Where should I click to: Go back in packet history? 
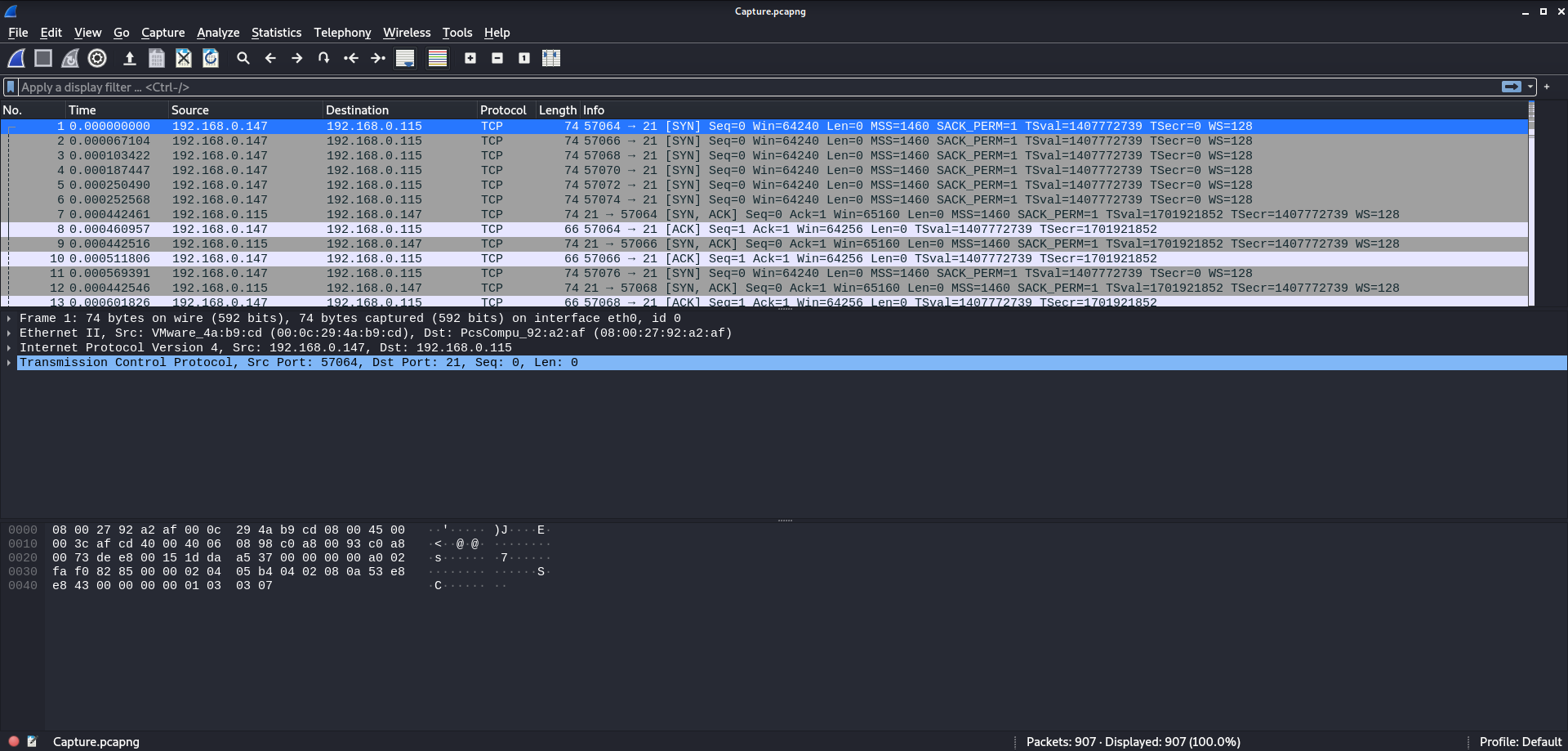pos(270,58)
